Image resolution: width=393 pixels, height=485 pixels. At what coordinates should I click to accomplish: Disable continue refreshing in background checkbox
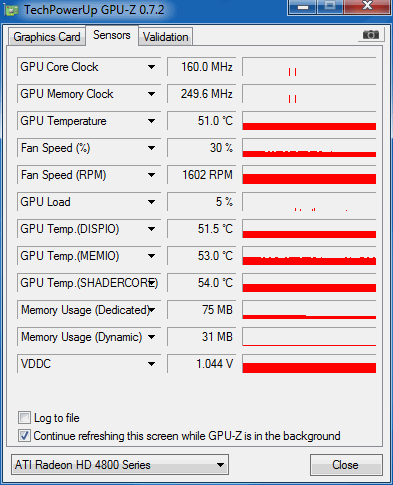(x=24, y=436)
